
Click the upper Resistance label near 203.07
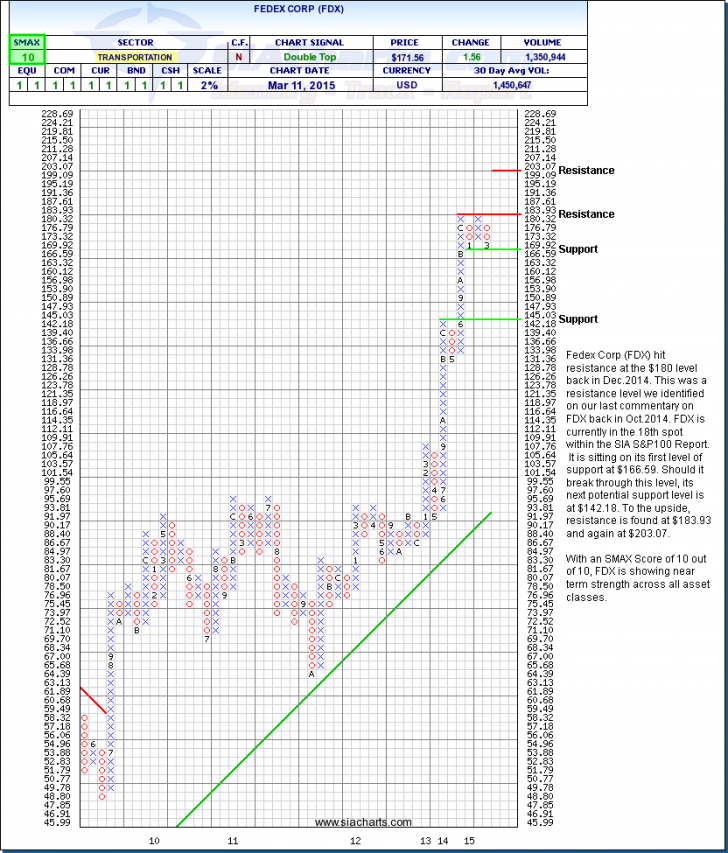(586, 170)
